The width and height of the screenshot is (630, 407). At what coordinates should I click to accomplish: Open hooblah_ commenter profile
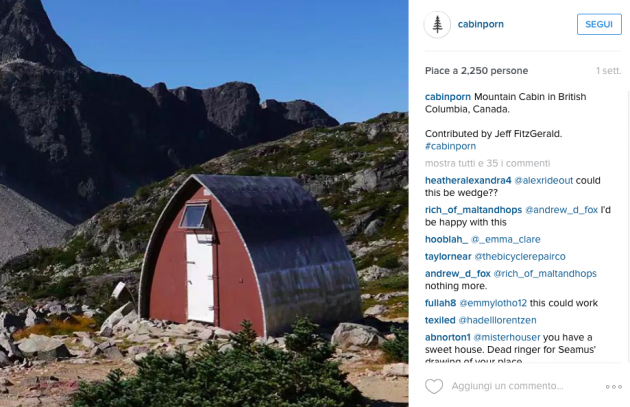point(446,239)
